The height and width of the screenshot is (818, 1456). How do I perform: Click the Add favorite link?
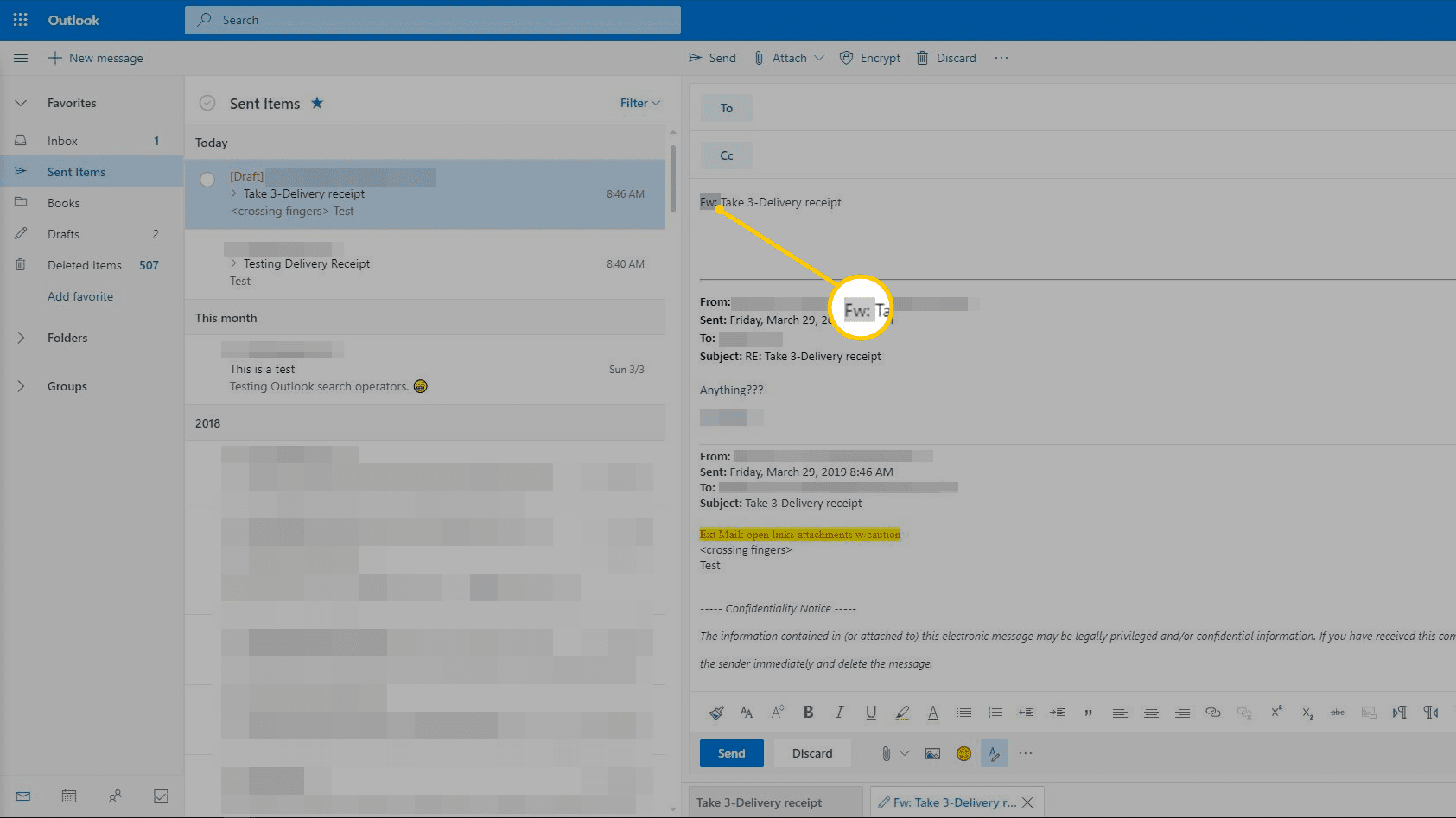click(x=80, y=296)
